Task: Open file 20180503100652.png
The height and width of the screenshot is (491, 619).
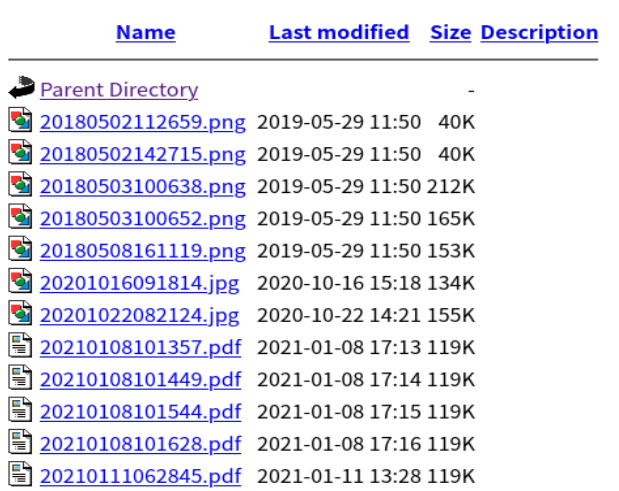Action: 143,219
